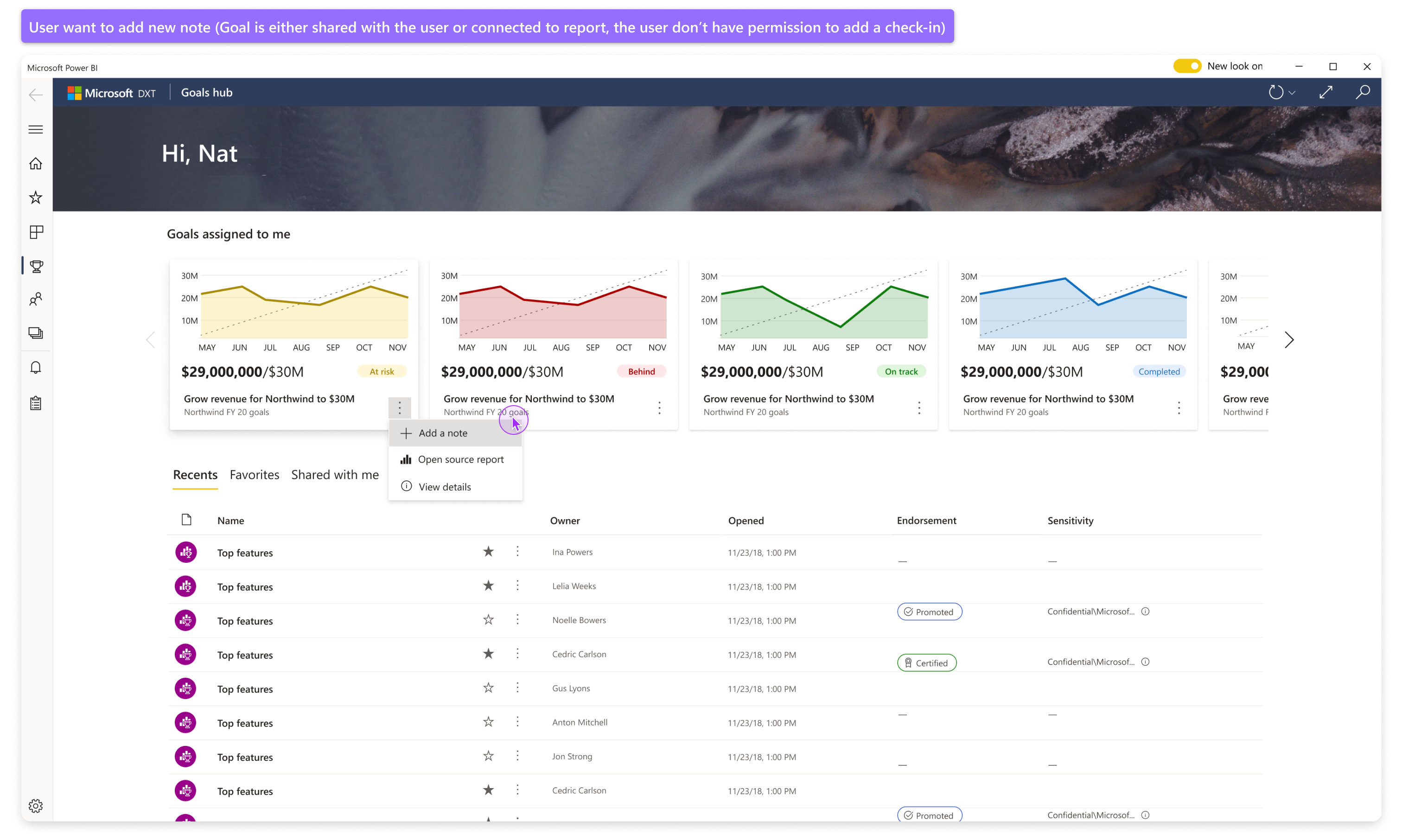Image resolution: width=1402 pixels, height=840 pixels.
Task: Click the report icon in Gus Lyons row
Action: 185,688
